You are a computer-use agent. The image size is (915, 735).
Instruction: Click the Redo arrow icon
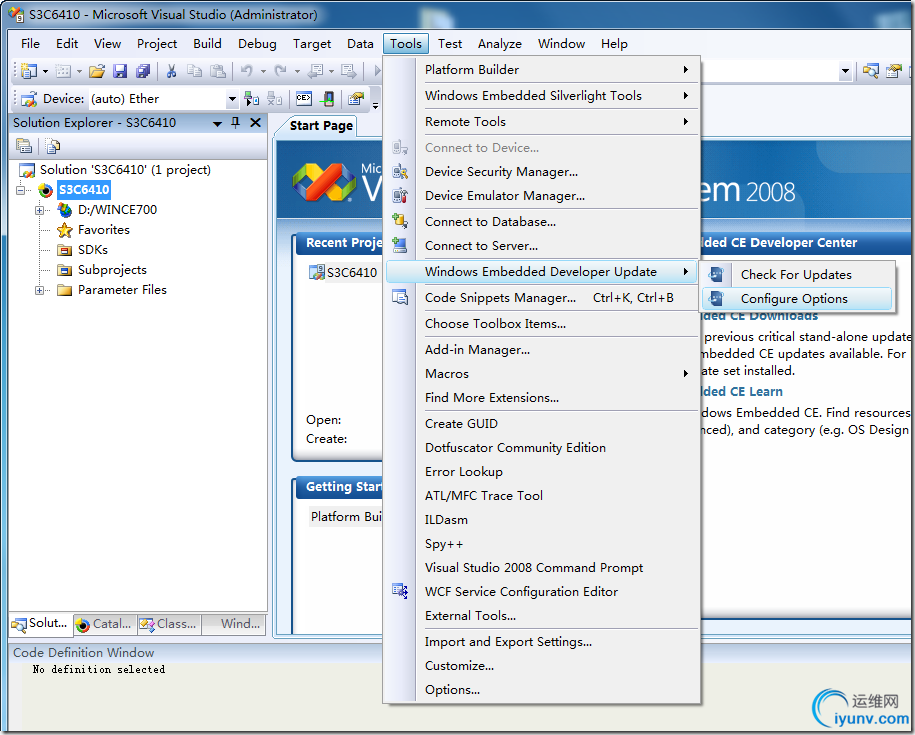point(281,71)
